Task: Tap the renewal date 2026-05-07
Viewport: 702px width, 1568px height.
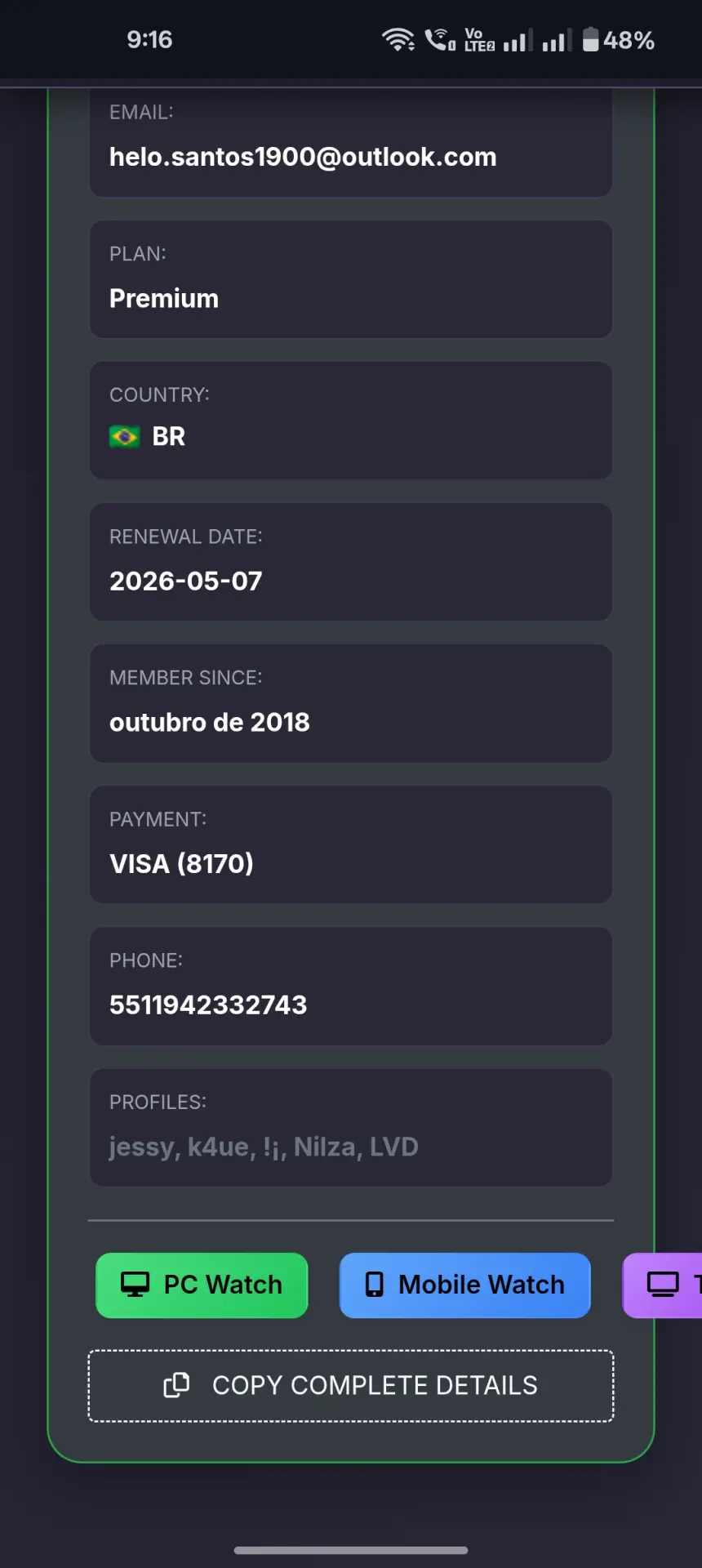Action: [186, 581]
